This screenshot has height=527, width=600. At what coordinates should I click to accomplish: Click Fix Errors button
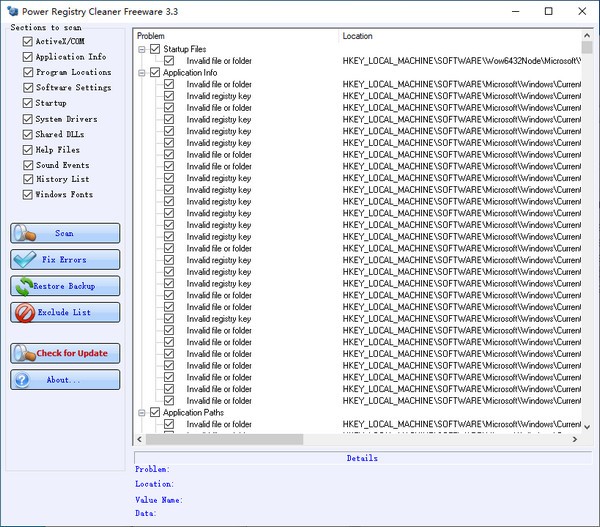coord(65,259)
